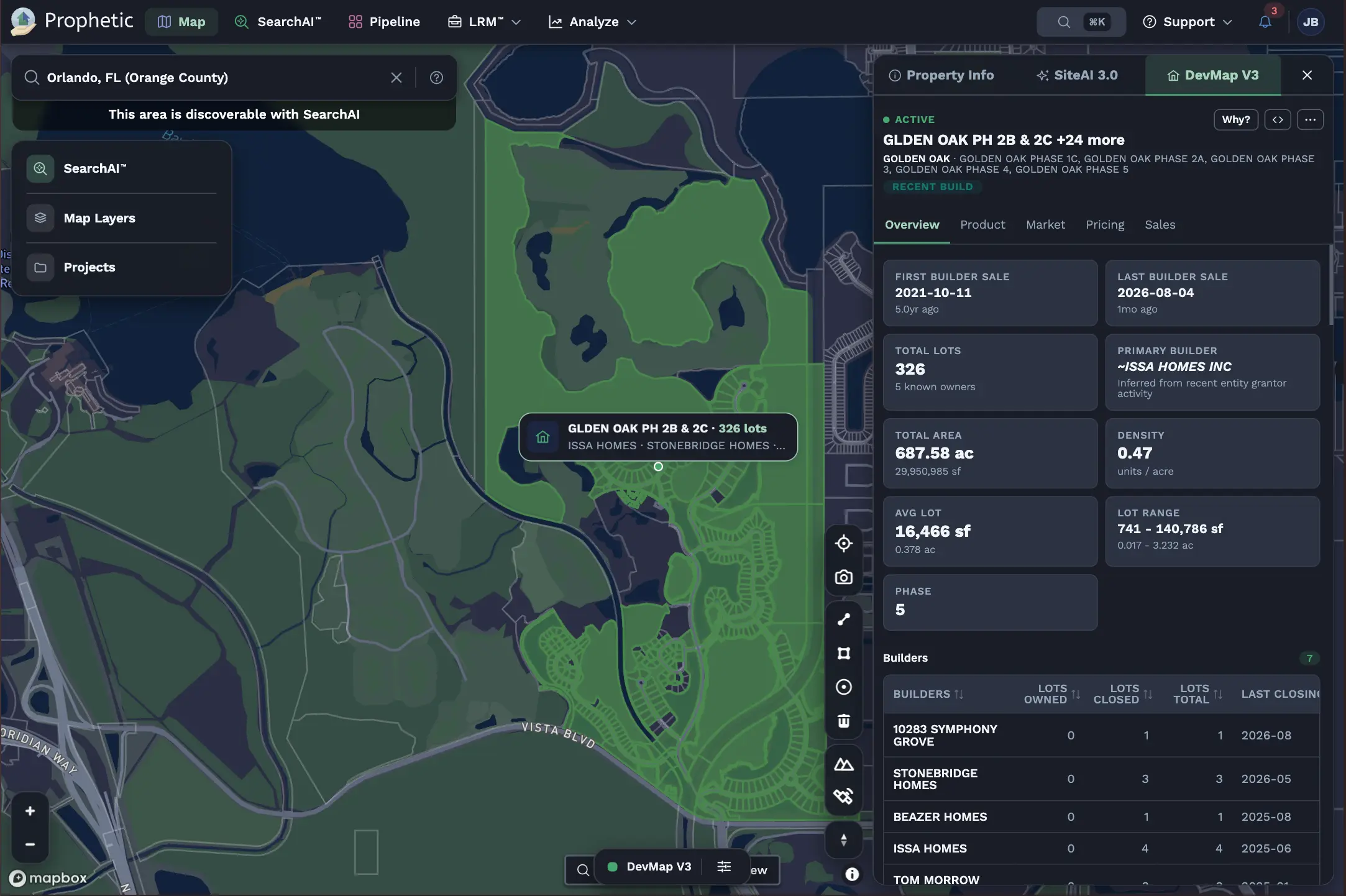Select the 10283 SYMPHONY GROVE row

coord(1101,735)
